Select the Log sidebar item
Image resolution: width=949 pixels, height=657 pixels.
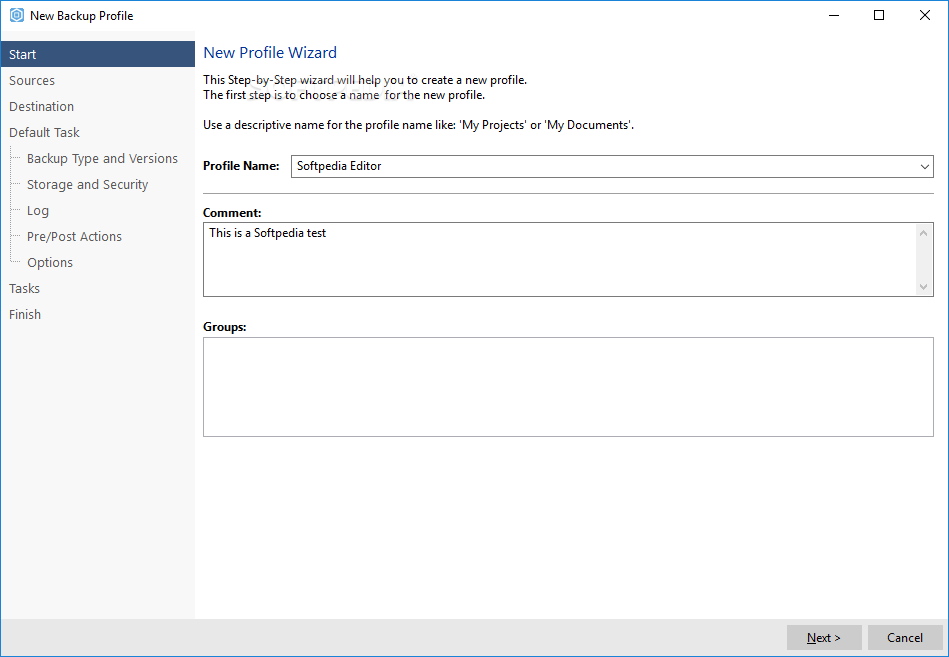38,211
